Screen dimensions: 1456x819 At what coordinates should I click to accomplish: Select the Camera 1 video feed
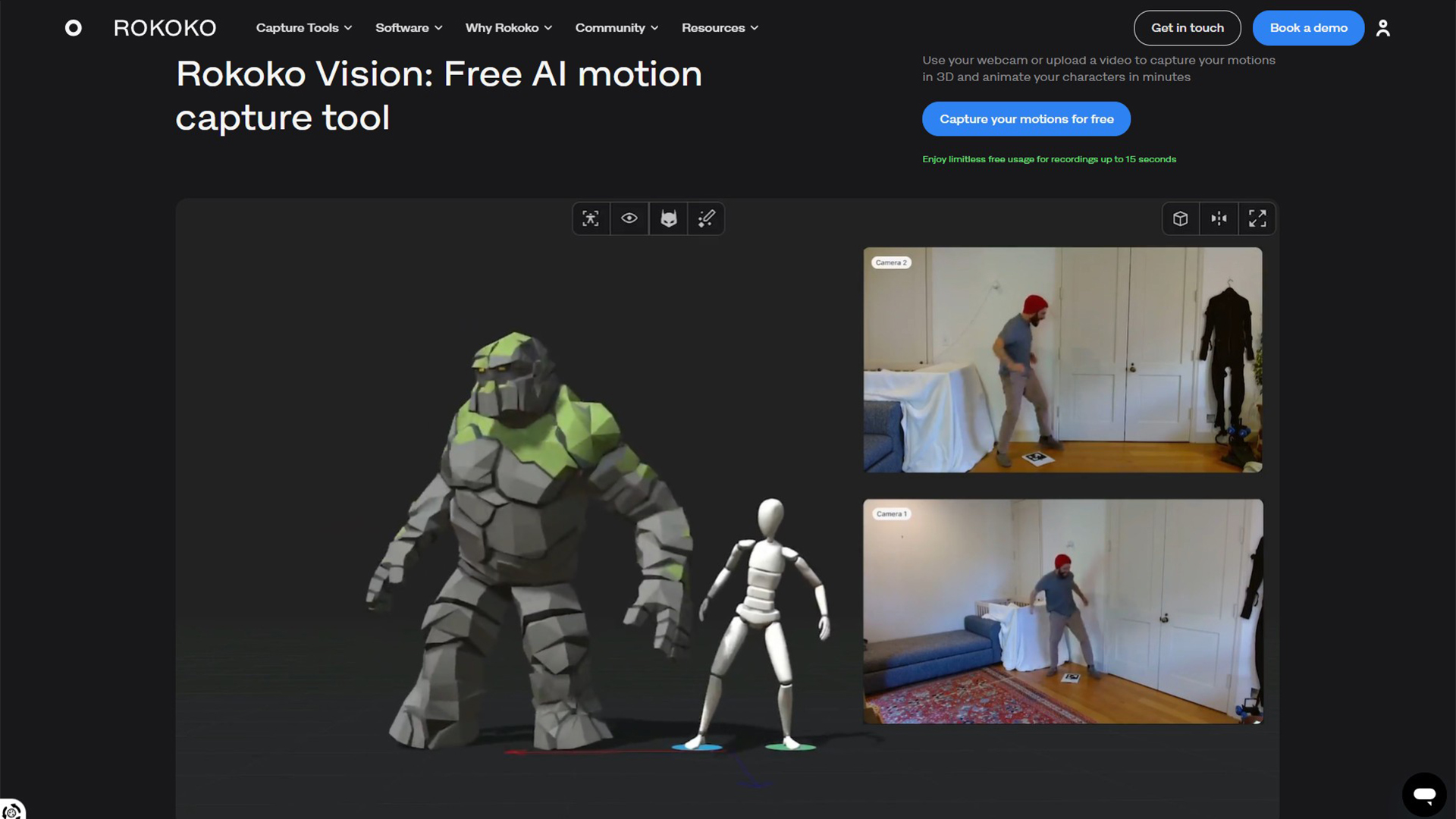pyautogui.click(x=1063, y=611)
